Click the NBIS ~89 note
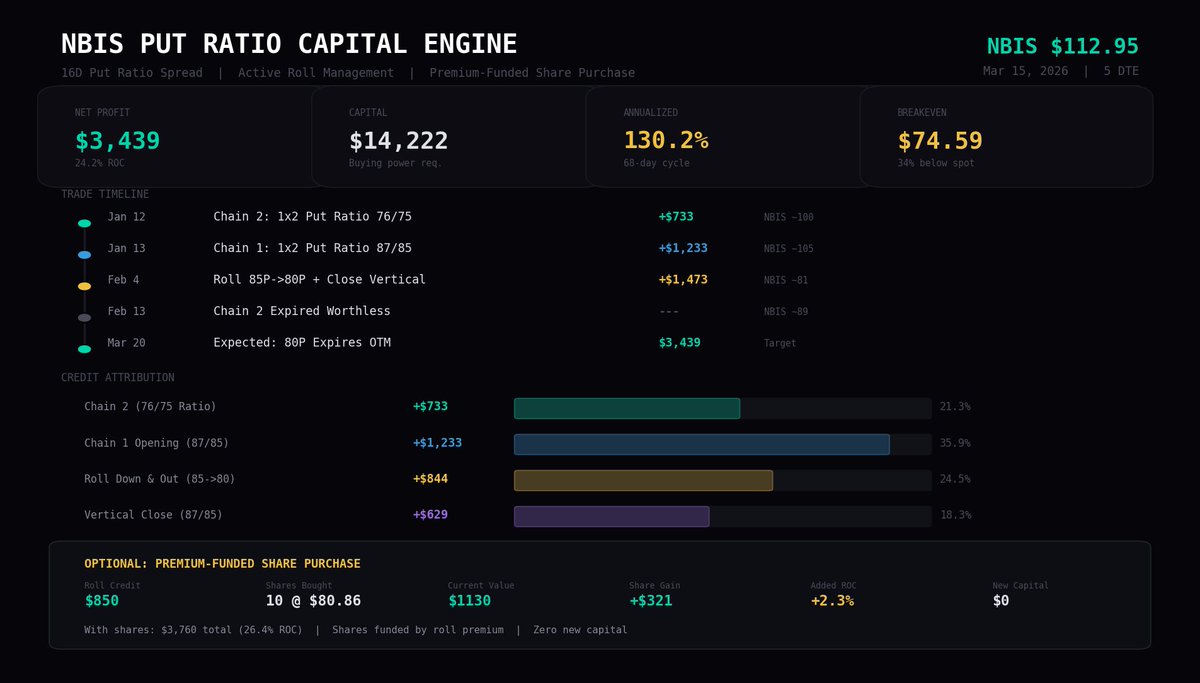Viewport: 1200px width, 683px height. coord(785,312)
